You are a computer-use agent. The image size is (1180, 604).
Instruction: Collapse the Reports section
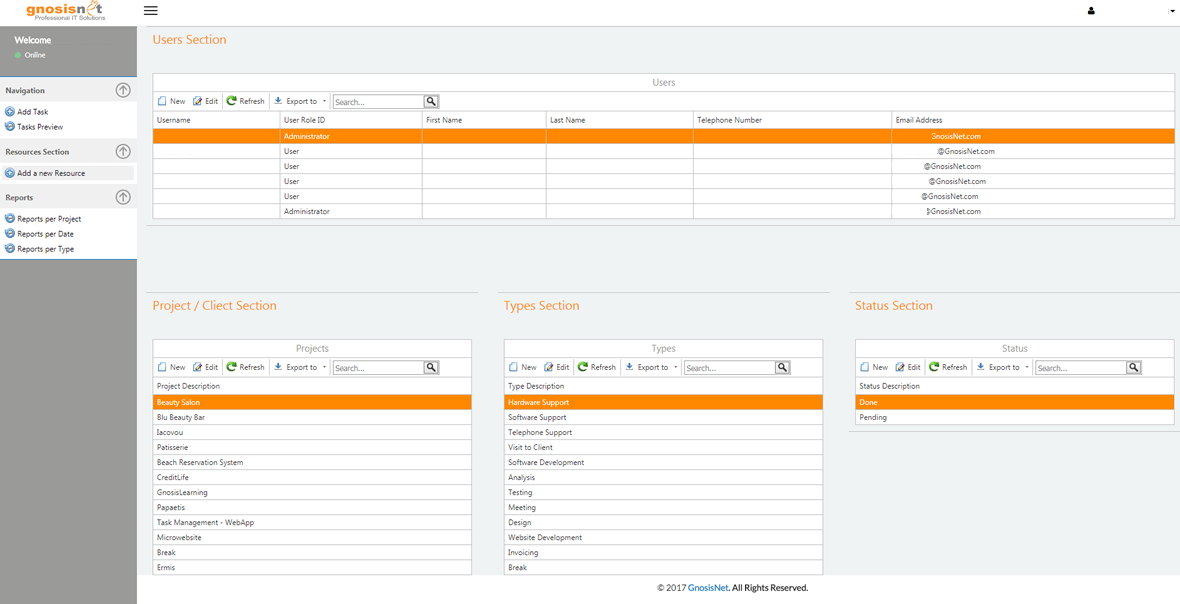pos(123,198)
